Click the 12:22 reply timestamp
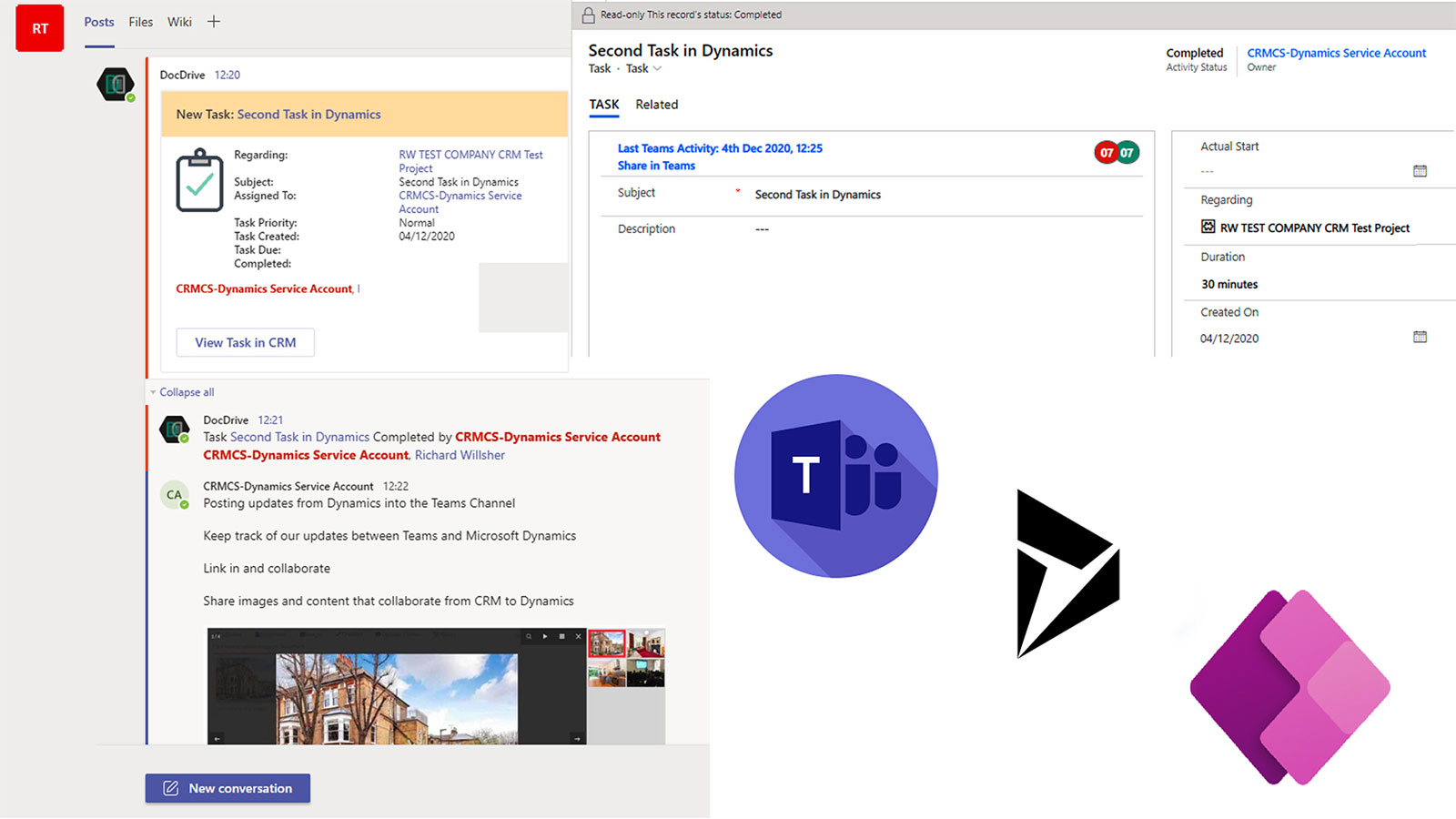Image resolution: width=1456 pixels, height=819 pixels. point(396,486)
